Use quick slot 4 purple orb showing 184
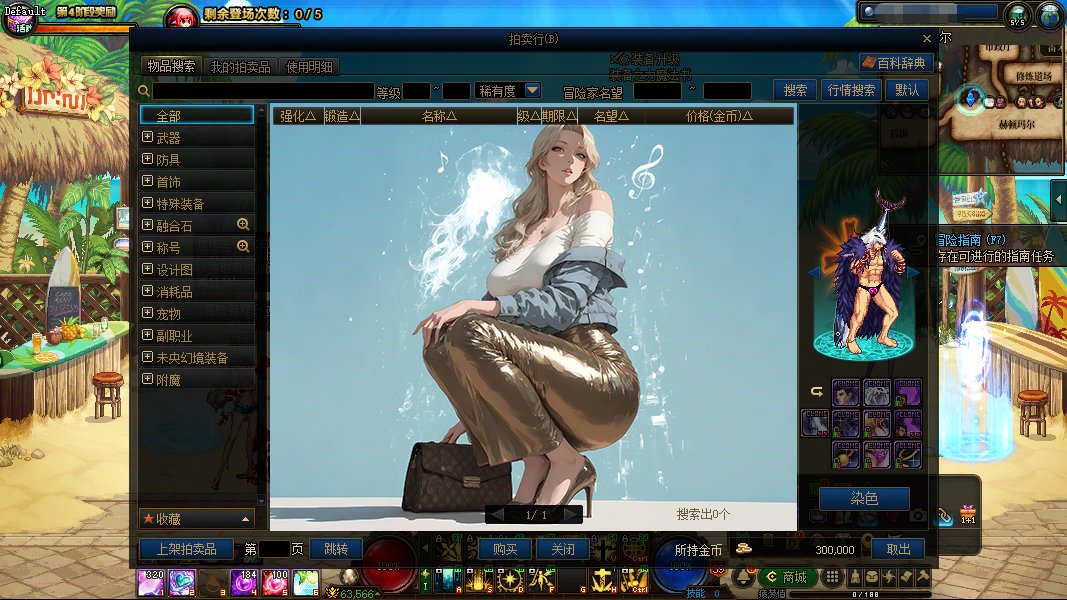 pyautogui.click(x=244, y=583)
